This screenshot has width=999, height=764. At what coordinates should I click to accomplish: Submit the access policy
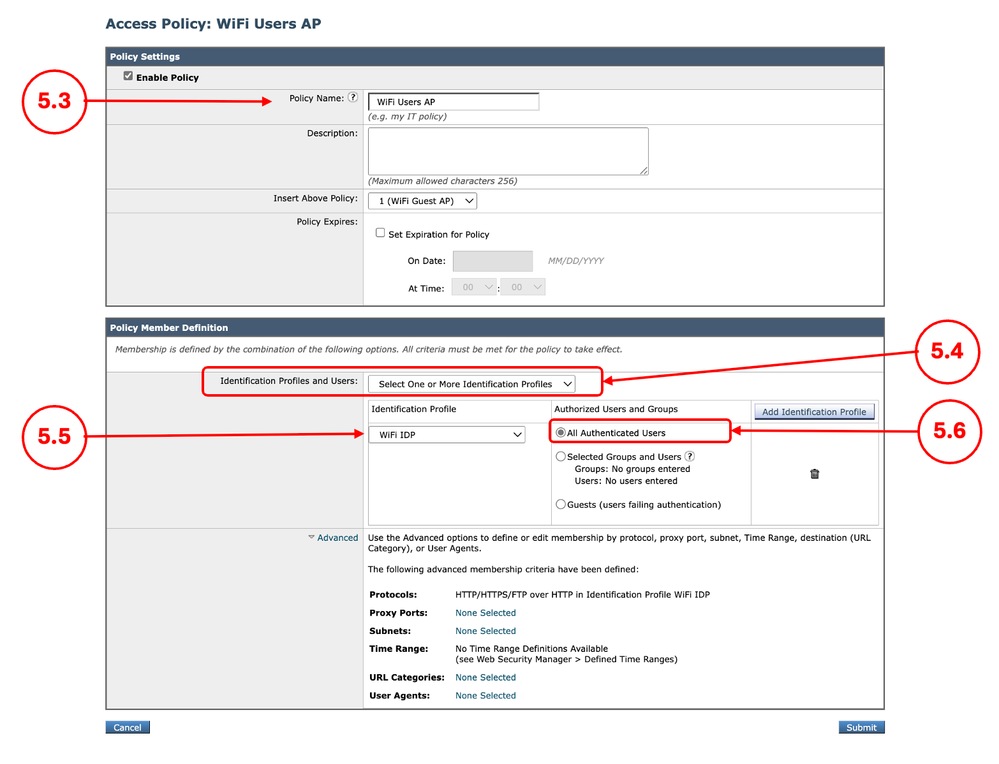pyautogui.click(x=861, y=727)
